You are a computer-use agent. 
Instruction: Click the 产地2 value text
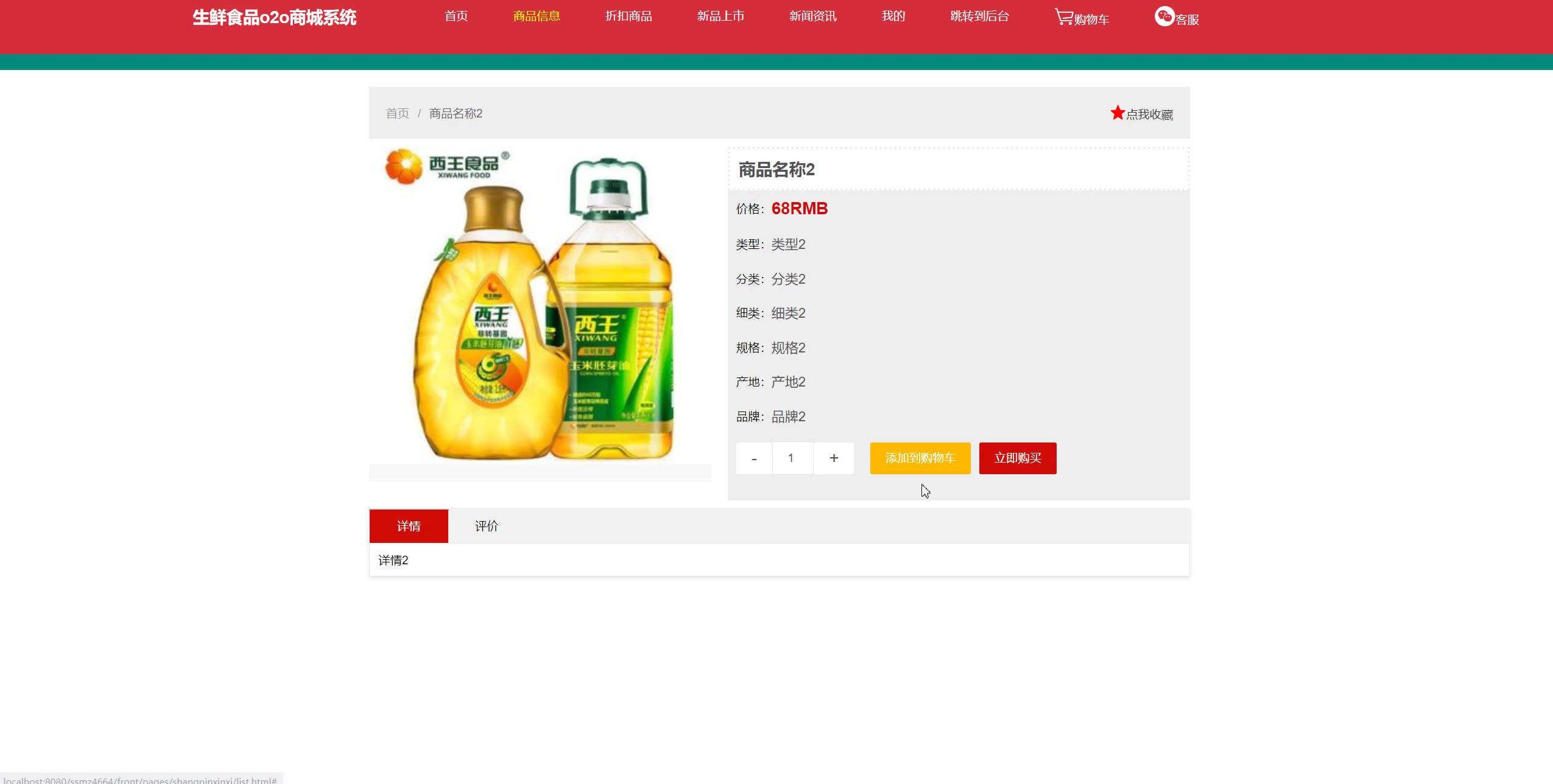788,382
